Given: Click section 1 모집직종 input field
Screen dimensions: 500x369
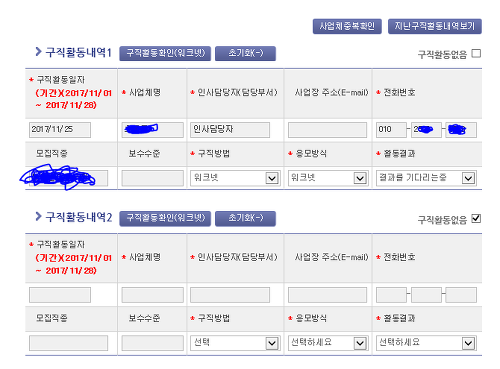Looking at the screenshot, I should click(68, 178).
